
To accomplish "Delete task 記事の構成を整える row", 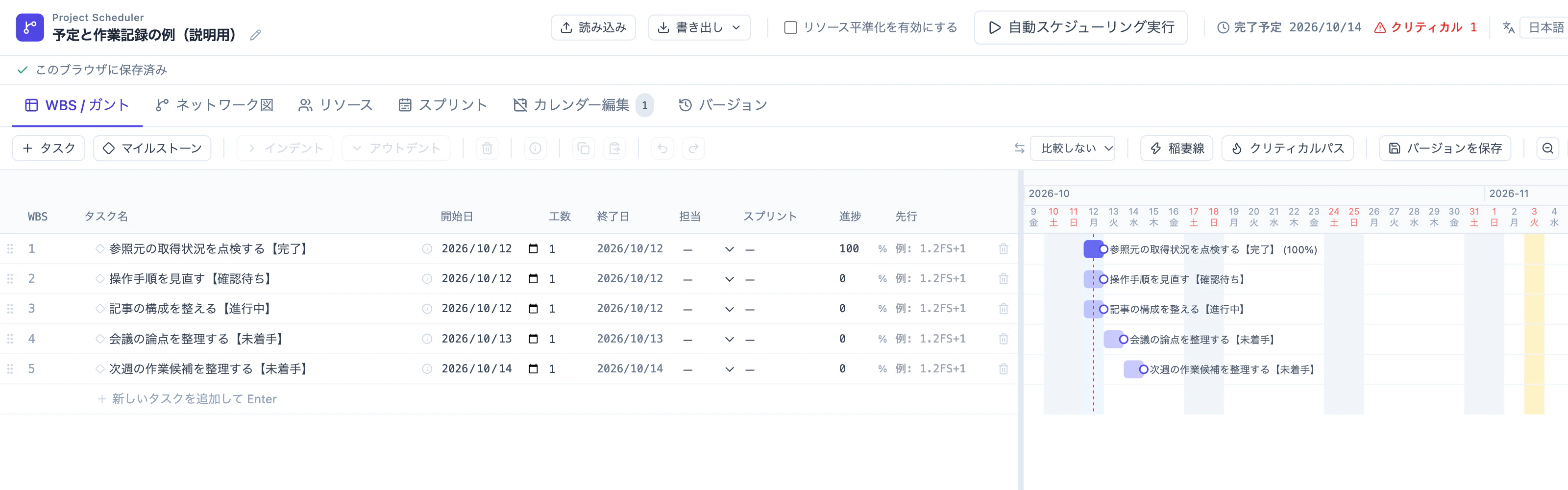I will pos(1003,309).
